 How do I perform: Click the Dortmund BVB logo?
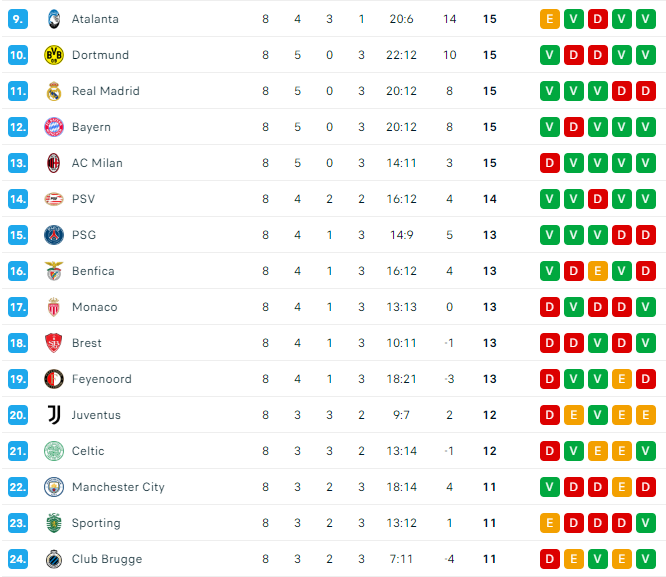coord(54,55)
